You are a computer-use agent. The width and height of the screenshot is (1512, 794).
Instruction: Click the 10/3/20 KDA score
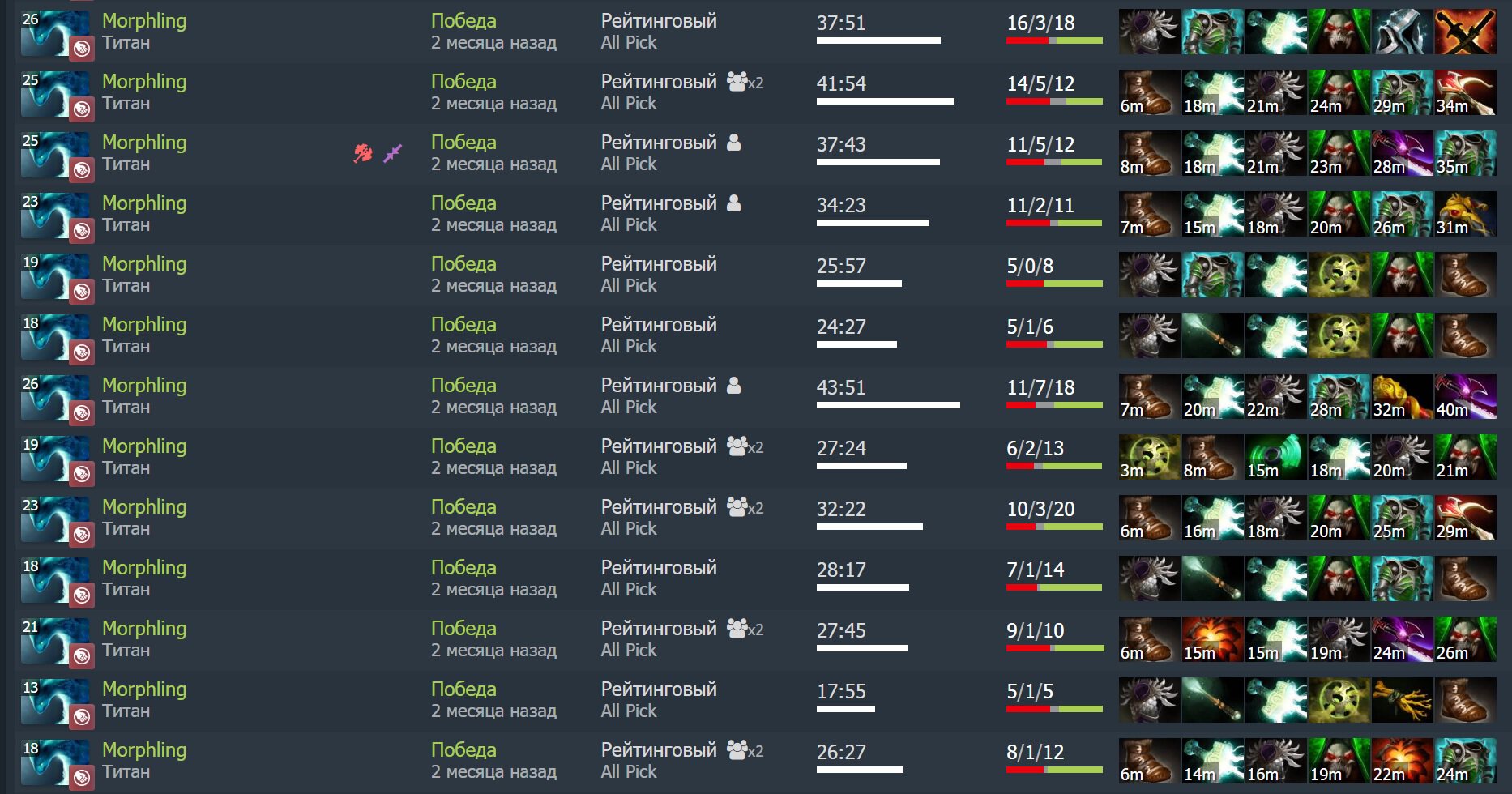point(1040,509)
